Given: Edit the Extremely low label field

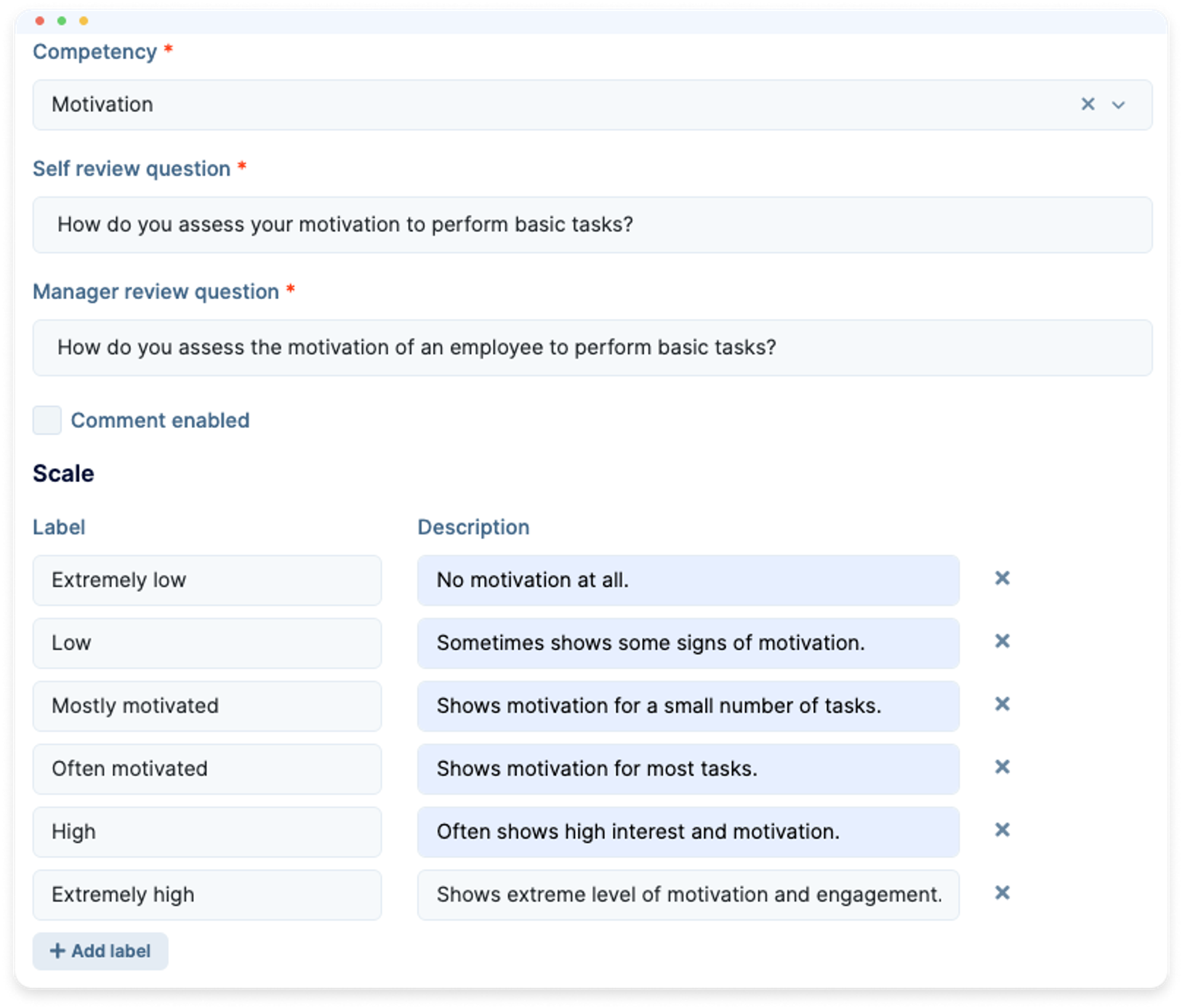Looking at the screenshot, I should [207, 580].
